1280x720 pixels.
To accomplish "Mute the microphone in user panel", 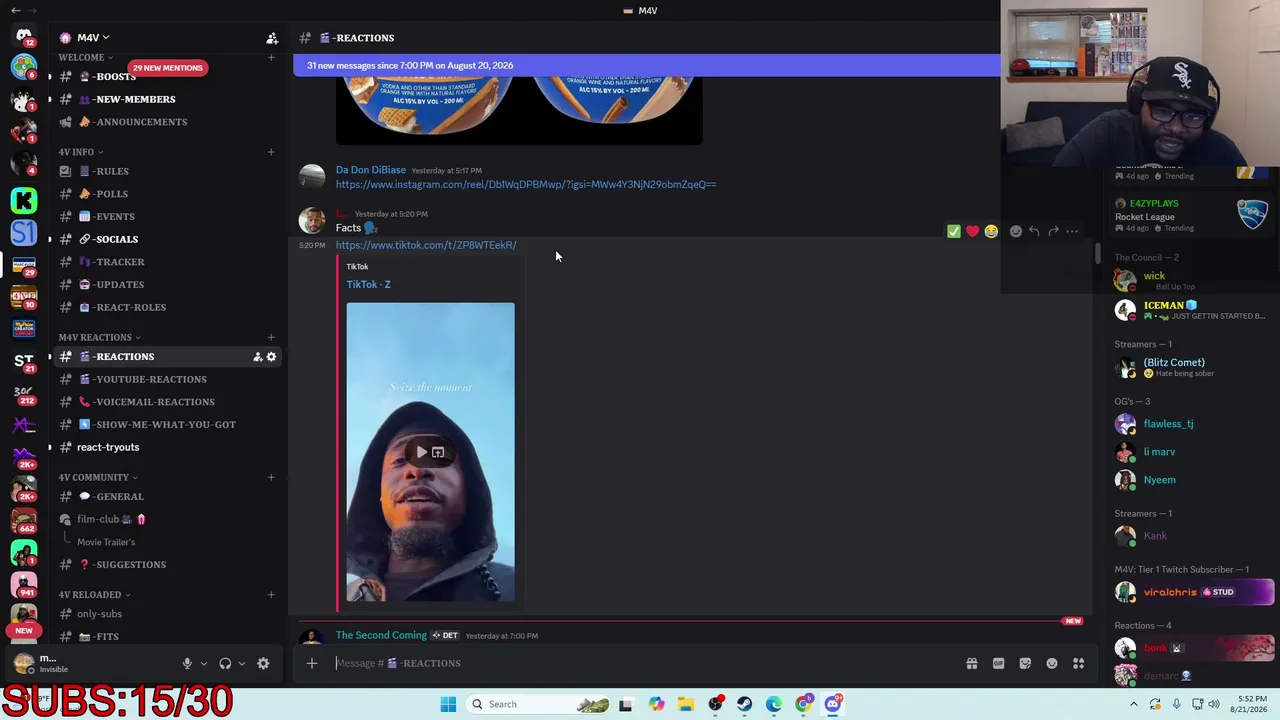I will point(187,663).
